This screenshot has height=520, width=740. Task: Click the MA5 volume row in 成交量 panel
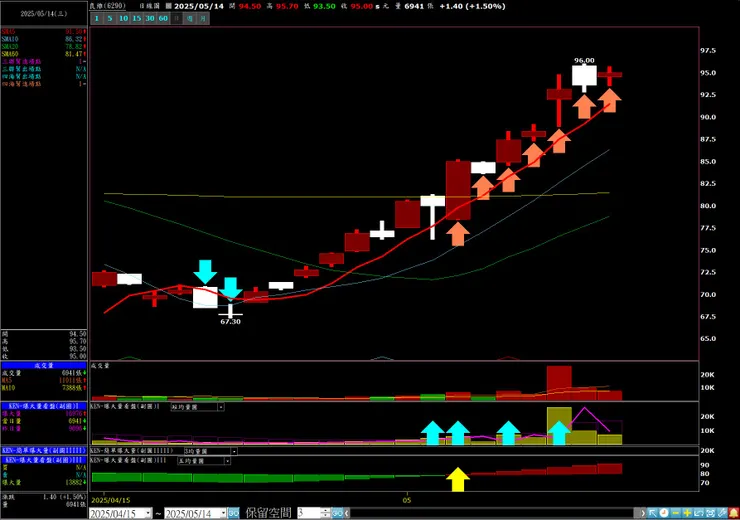tap(44, 380)
